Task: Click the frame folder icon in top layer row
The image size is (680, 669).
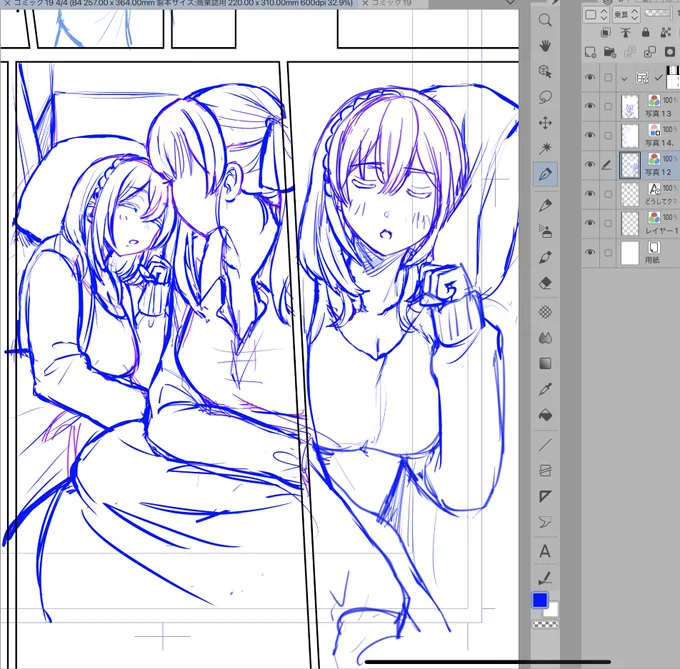Action: [642, 78]
